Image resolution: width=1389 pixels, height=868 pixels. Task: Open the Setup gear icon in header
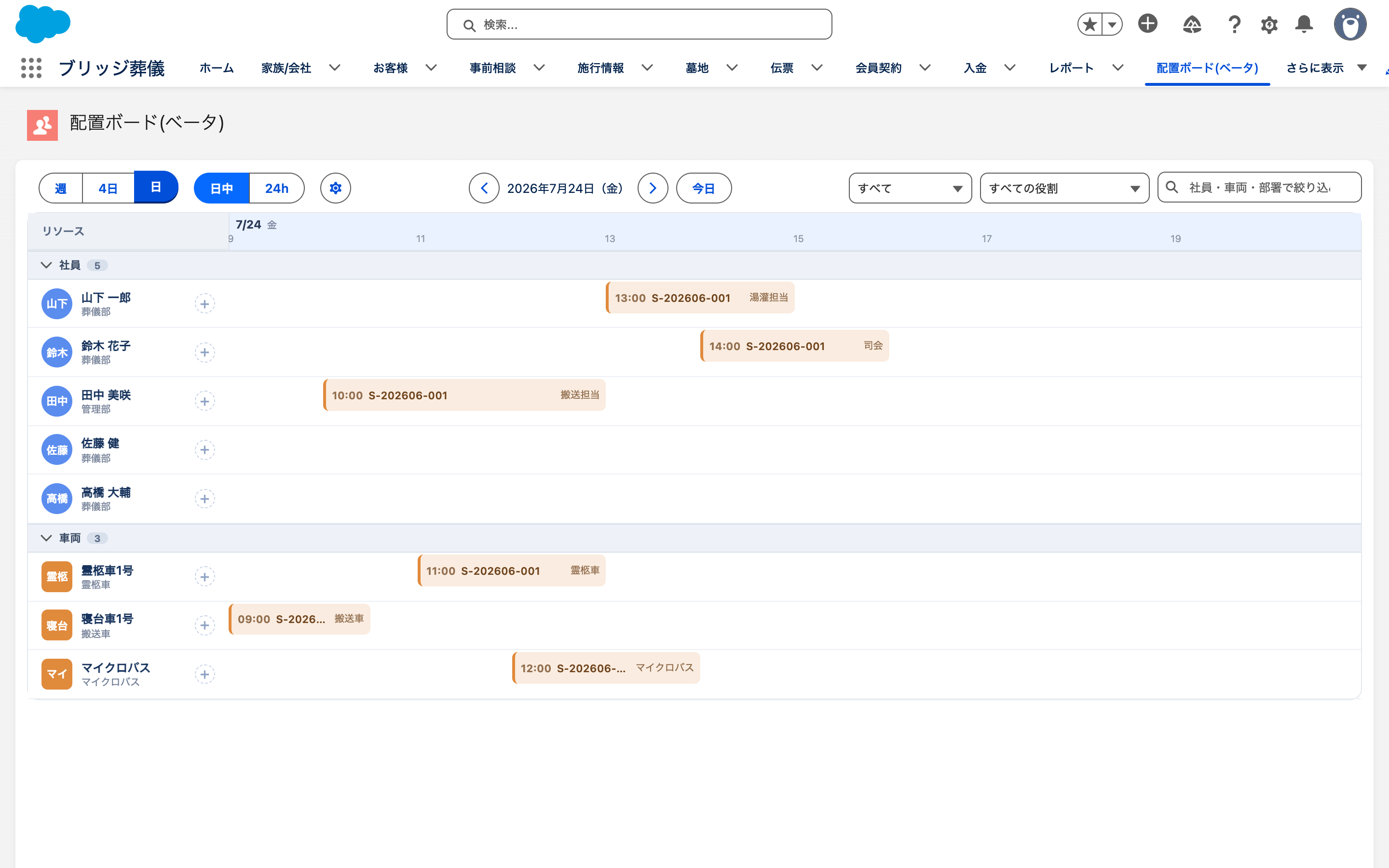point(1269,25)
